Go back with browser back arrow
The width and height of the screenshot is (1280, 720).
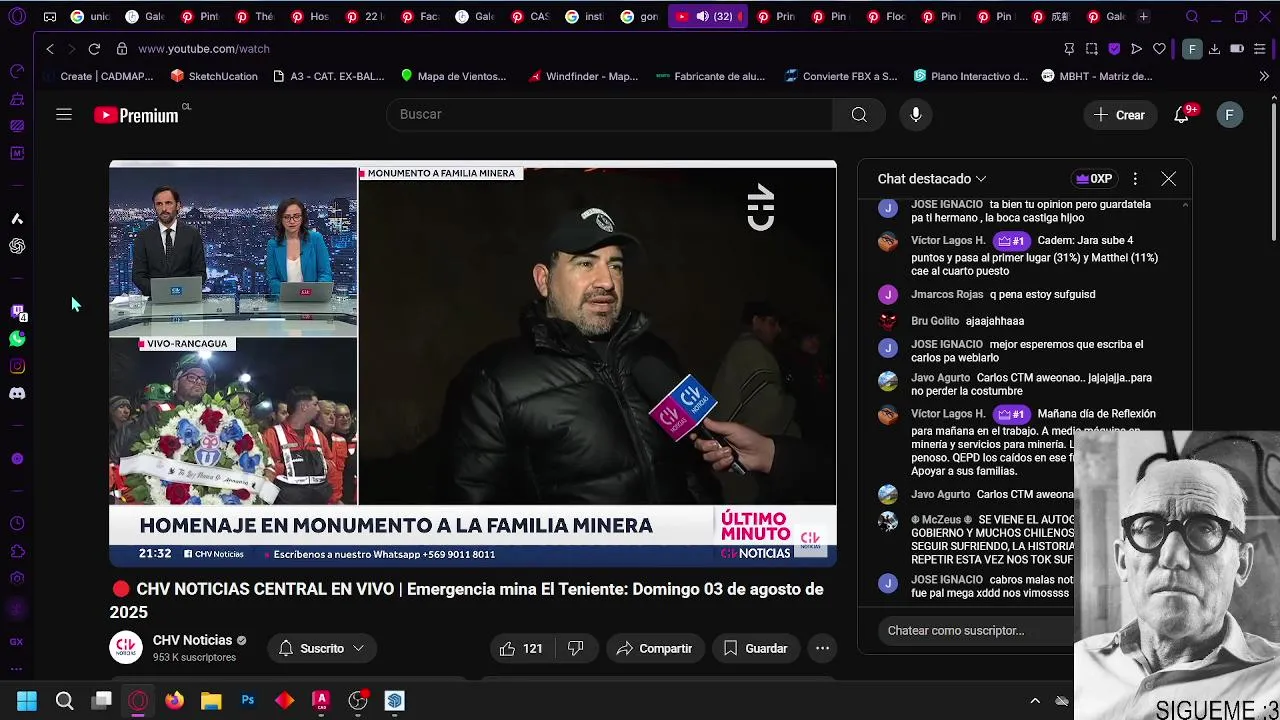pyautogui.click(x=50, y=48)
